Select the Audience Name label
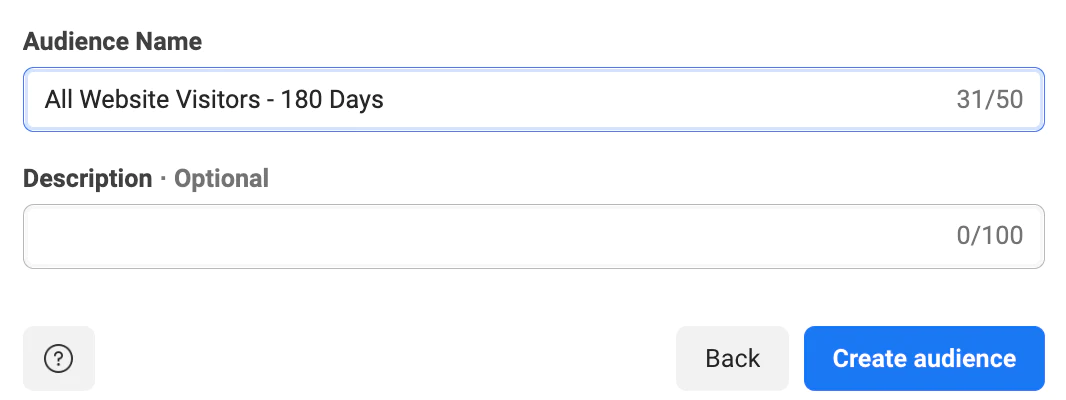 coord(112,41)
